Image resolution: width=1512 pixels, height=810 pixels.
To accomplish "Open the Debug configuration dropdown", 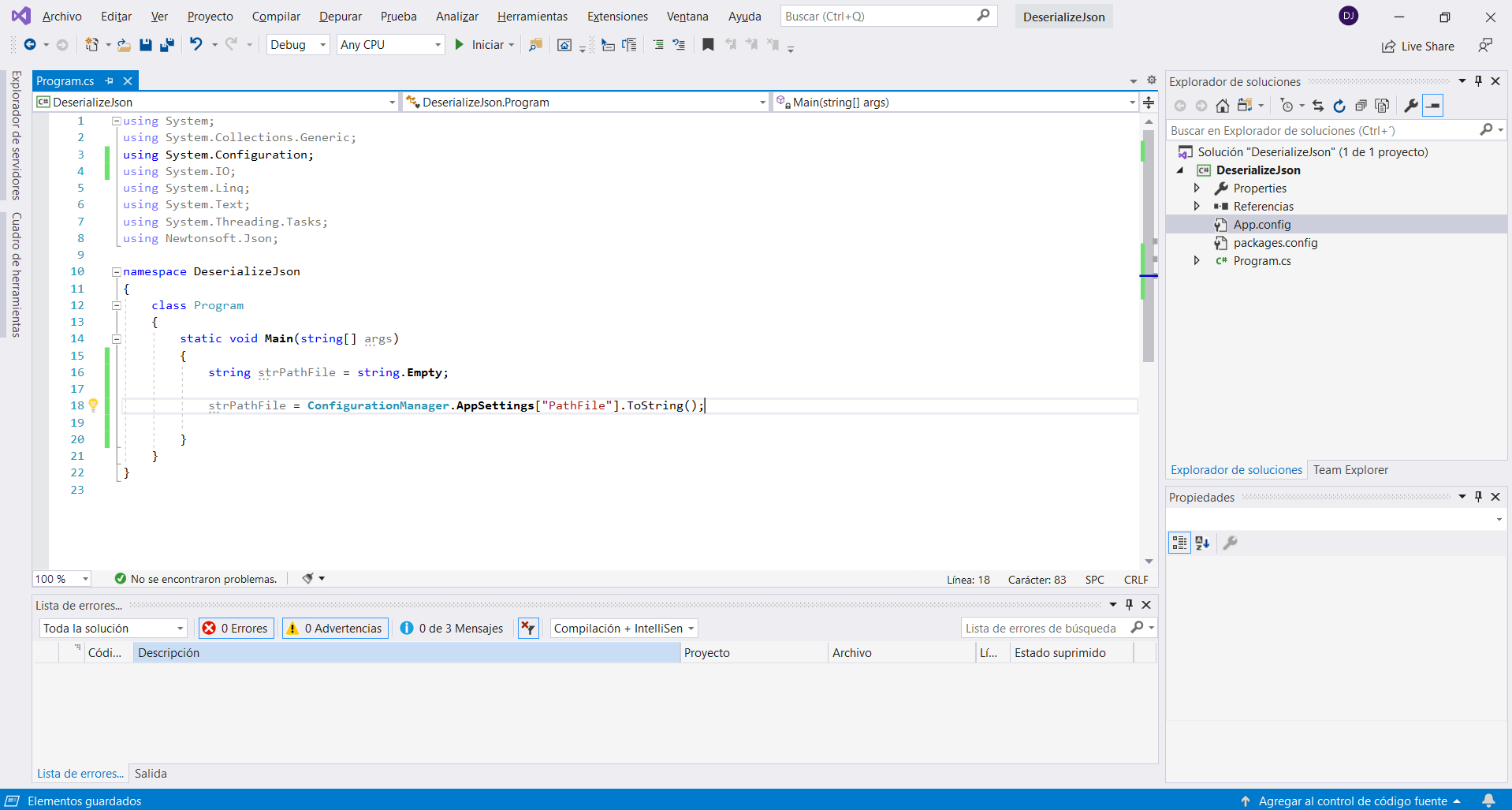I will pyautogui.click(x=298, y=45).
